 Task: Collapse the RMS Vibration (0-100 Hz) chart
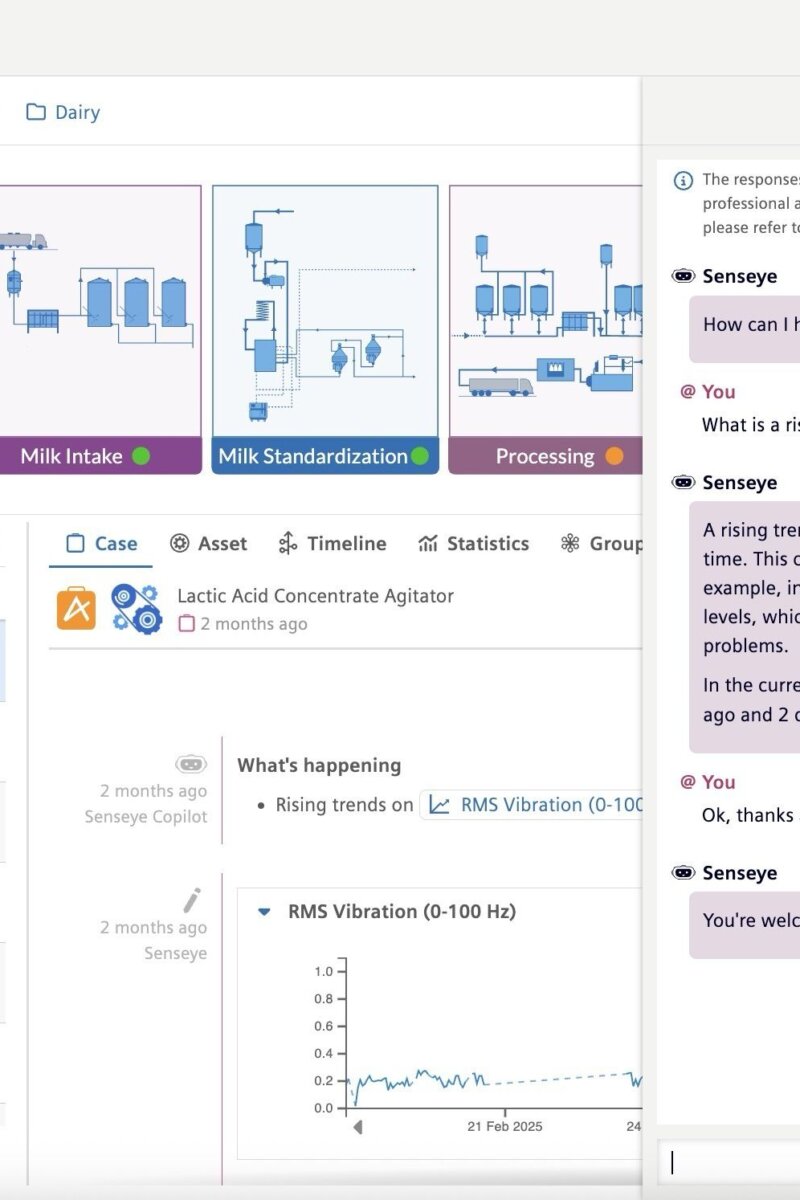pos(265,912)
